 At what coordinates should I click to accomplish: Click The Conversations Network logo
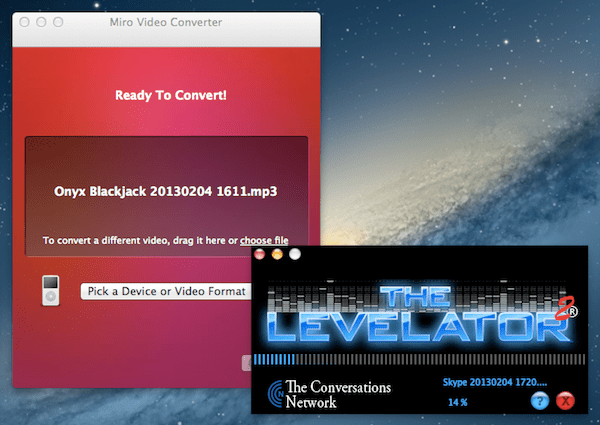coord(329,394)
